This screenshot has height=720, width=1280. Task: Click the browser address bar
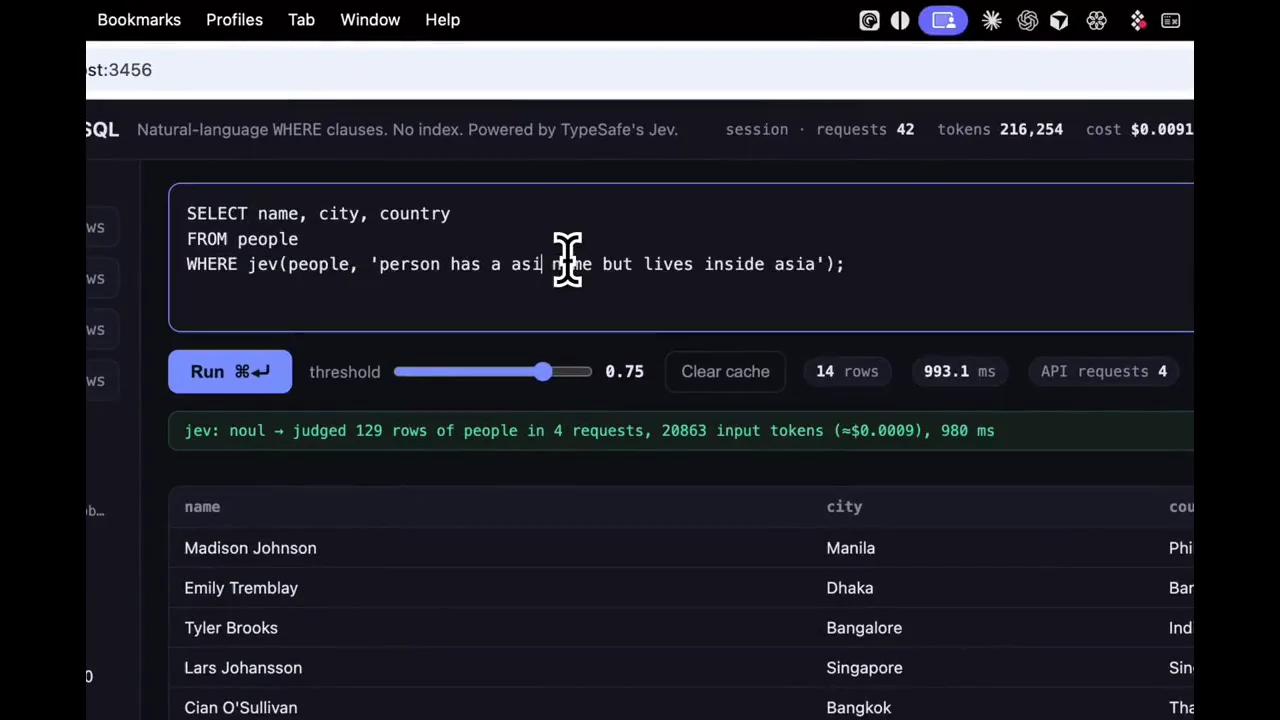640,70
